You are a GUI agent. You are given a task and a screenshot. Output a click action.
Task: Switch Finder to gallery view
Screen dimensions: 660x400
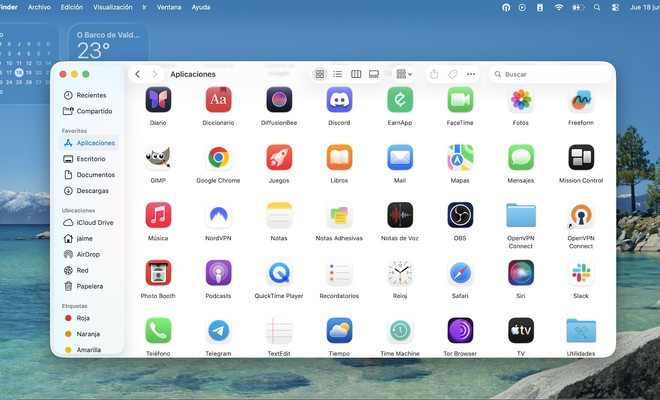coord(374,74)
